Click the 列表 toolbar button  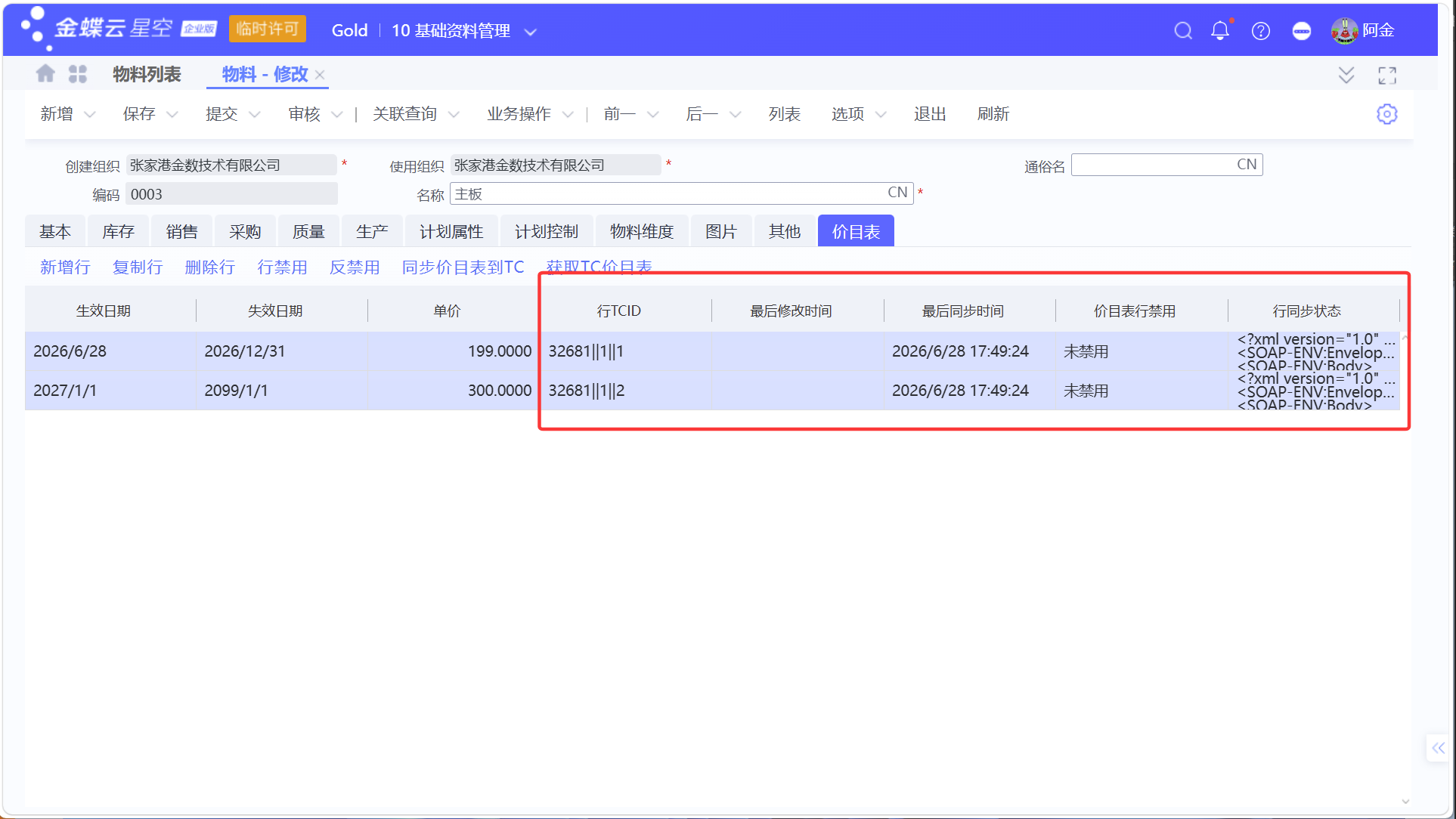pyautogui.click(x=785, y=114)
